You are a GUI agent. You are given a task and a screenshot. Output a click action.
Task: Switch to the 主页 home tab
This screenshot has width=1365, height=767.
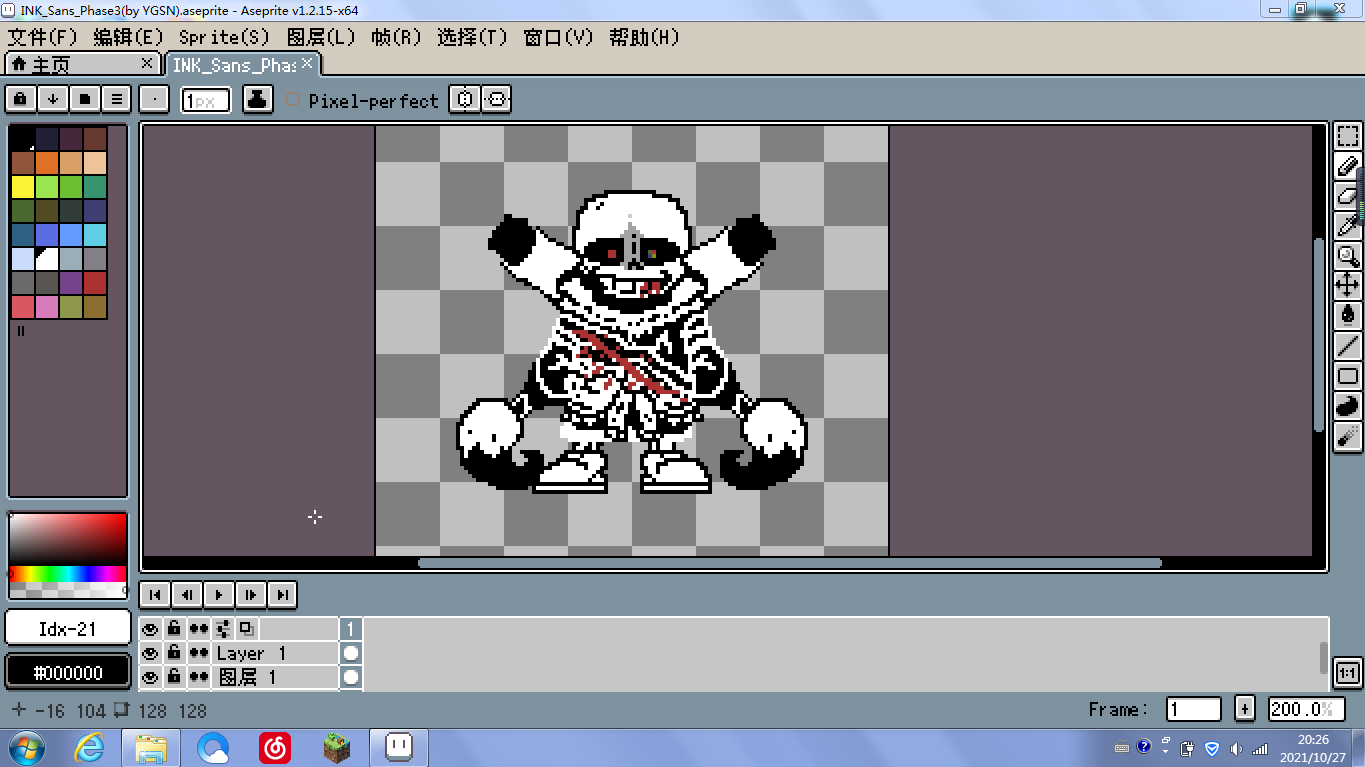pyautogui.click(x=81, y=64)
